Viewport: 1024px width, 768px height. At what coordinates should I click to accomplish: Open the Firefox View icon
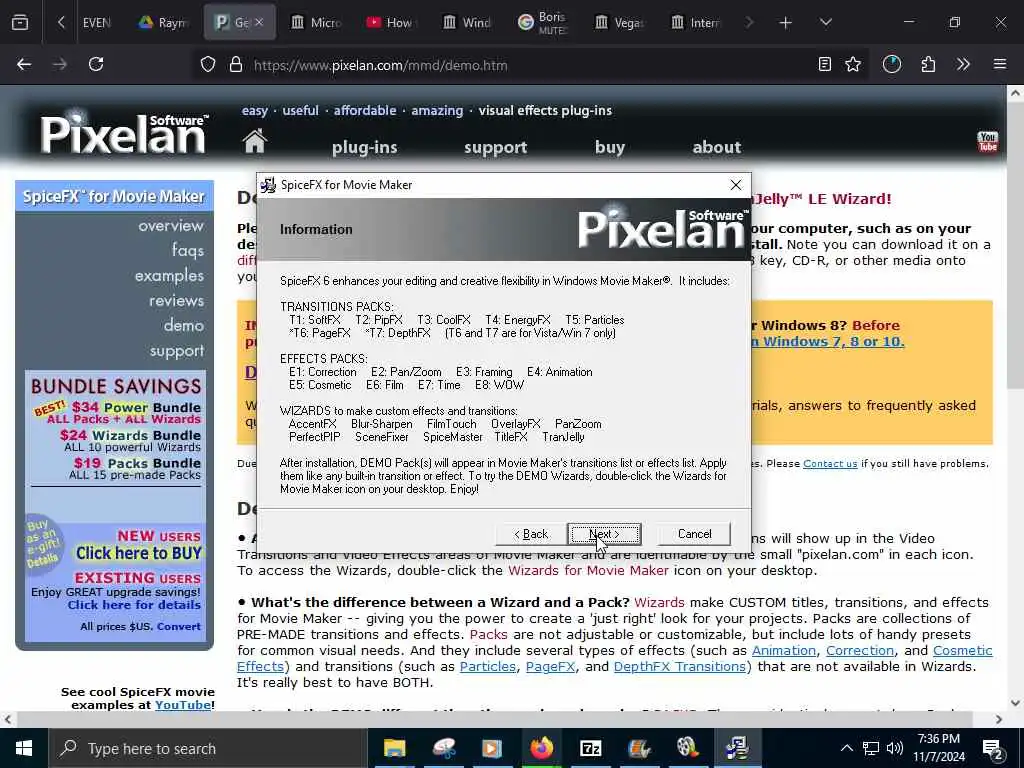(20, 23)
